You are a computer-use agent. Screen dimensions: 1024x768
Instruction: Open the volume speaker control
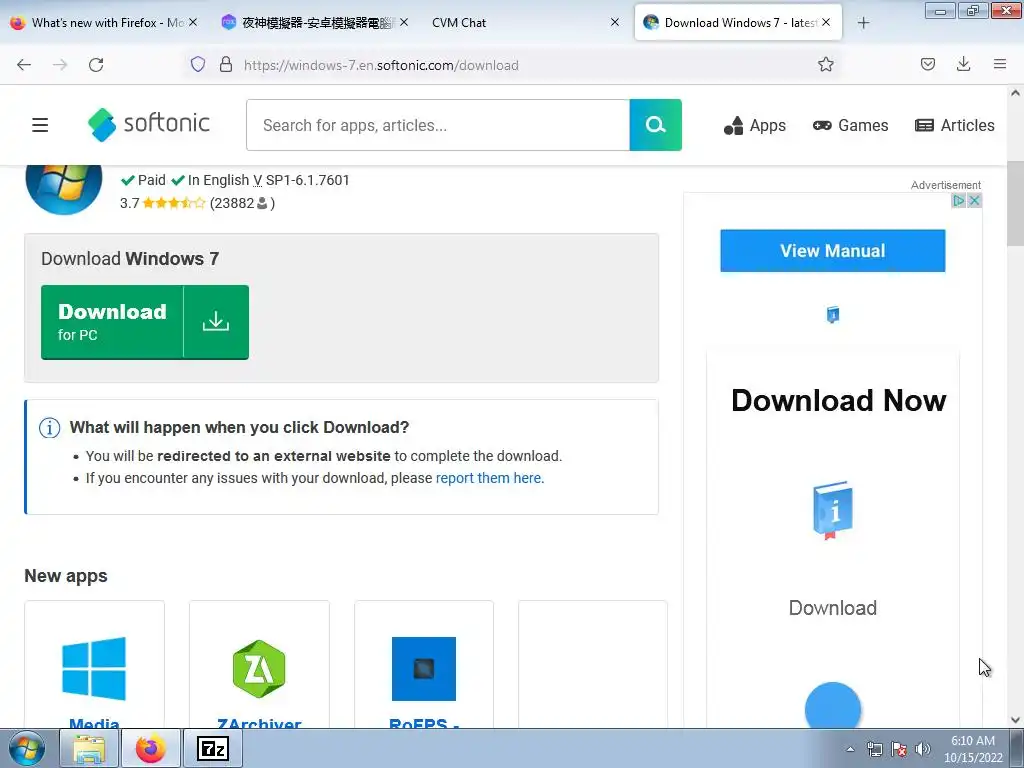point(923,749)
